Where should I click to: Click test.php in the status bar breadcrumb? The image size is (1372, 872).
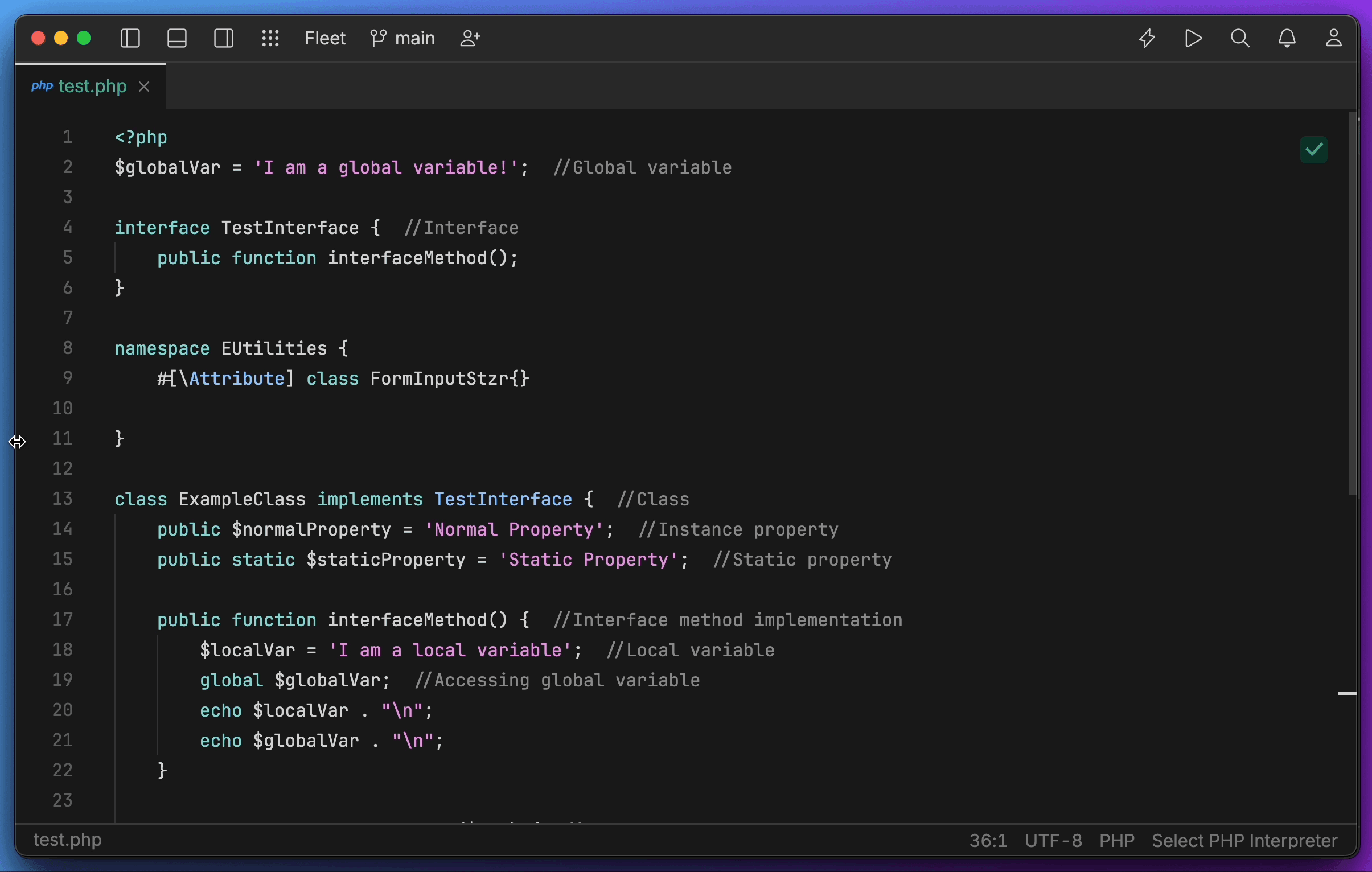pos(68,840)
